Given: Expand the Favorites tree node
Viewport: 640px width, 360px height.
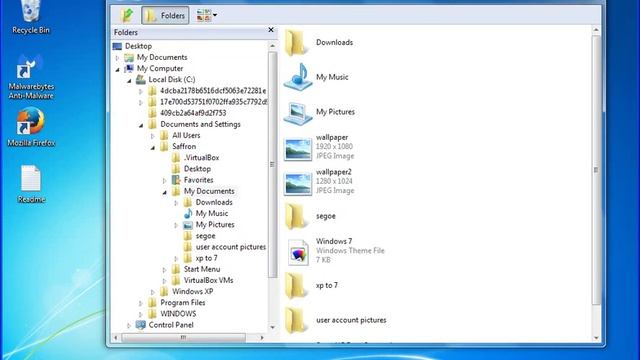Looking at the screenshot, I should (x=164, y=180).
